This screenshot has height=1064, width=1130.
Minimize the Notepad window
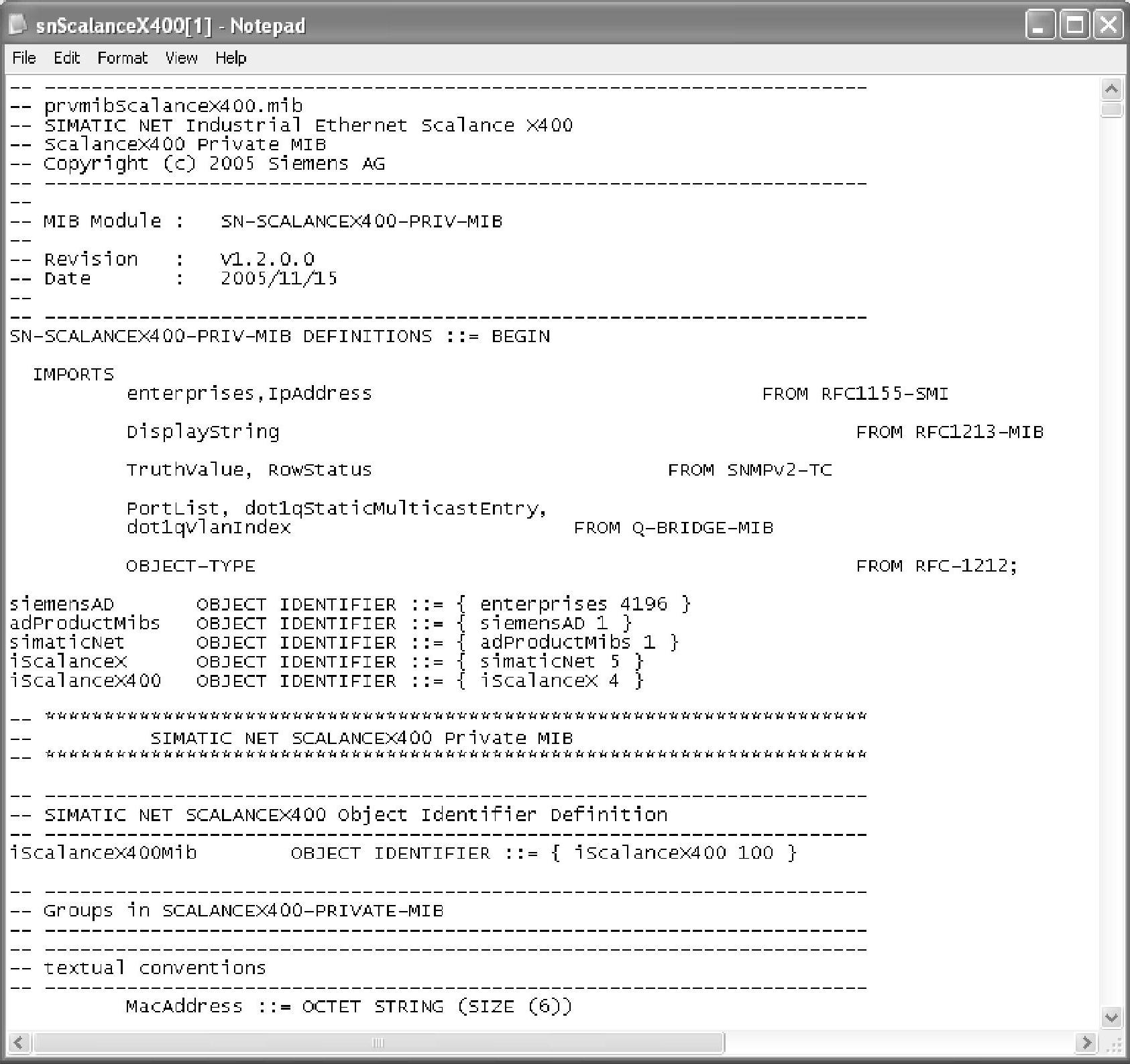point(1039,25)
